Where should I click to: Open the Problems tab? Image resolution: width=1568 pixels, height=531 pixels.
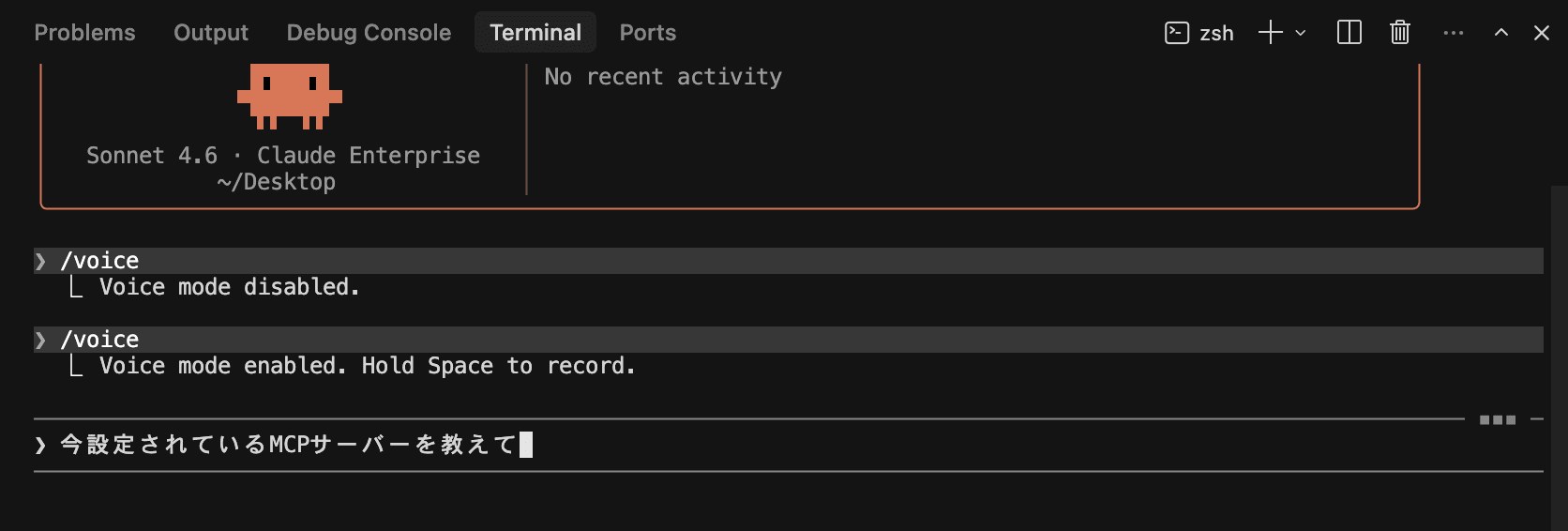(x=84, y=33)
